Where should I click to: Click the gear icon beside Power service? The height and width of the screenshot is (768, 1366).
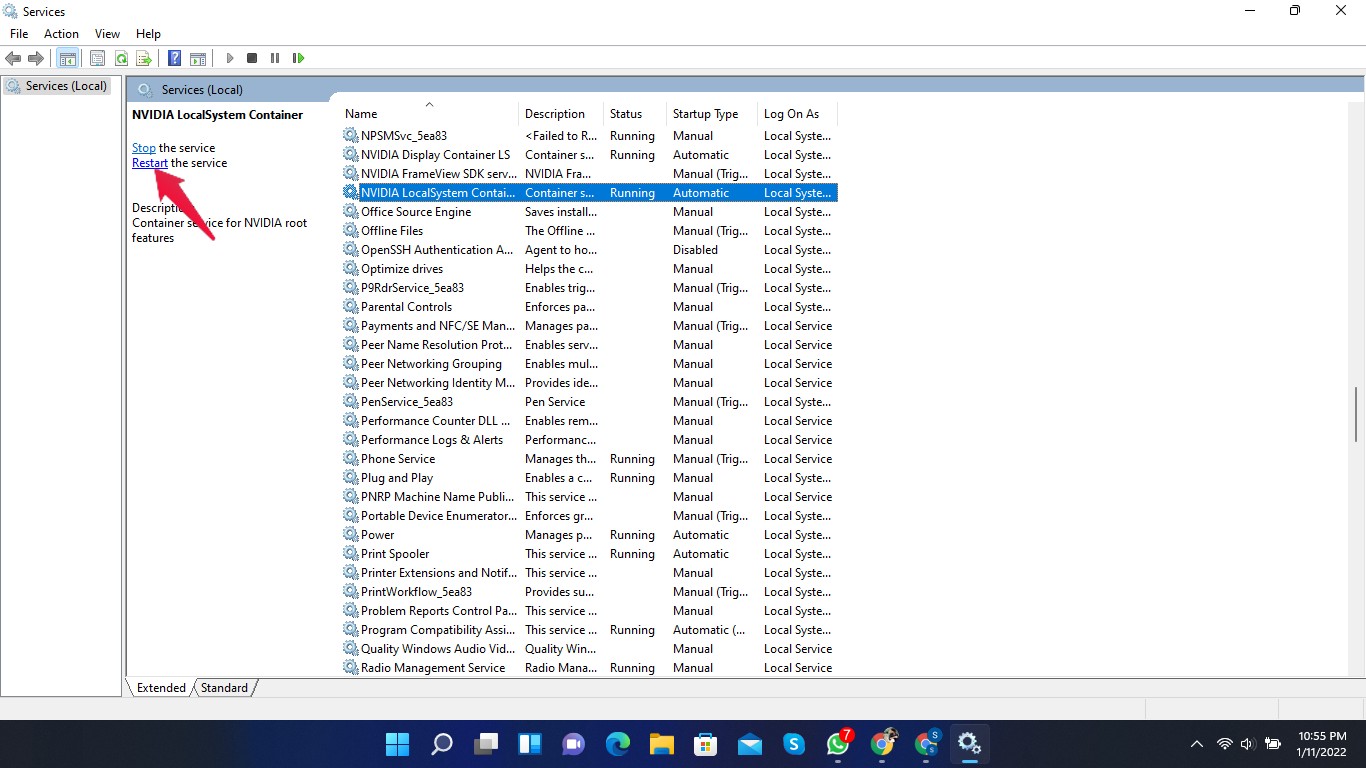(351, 535)
